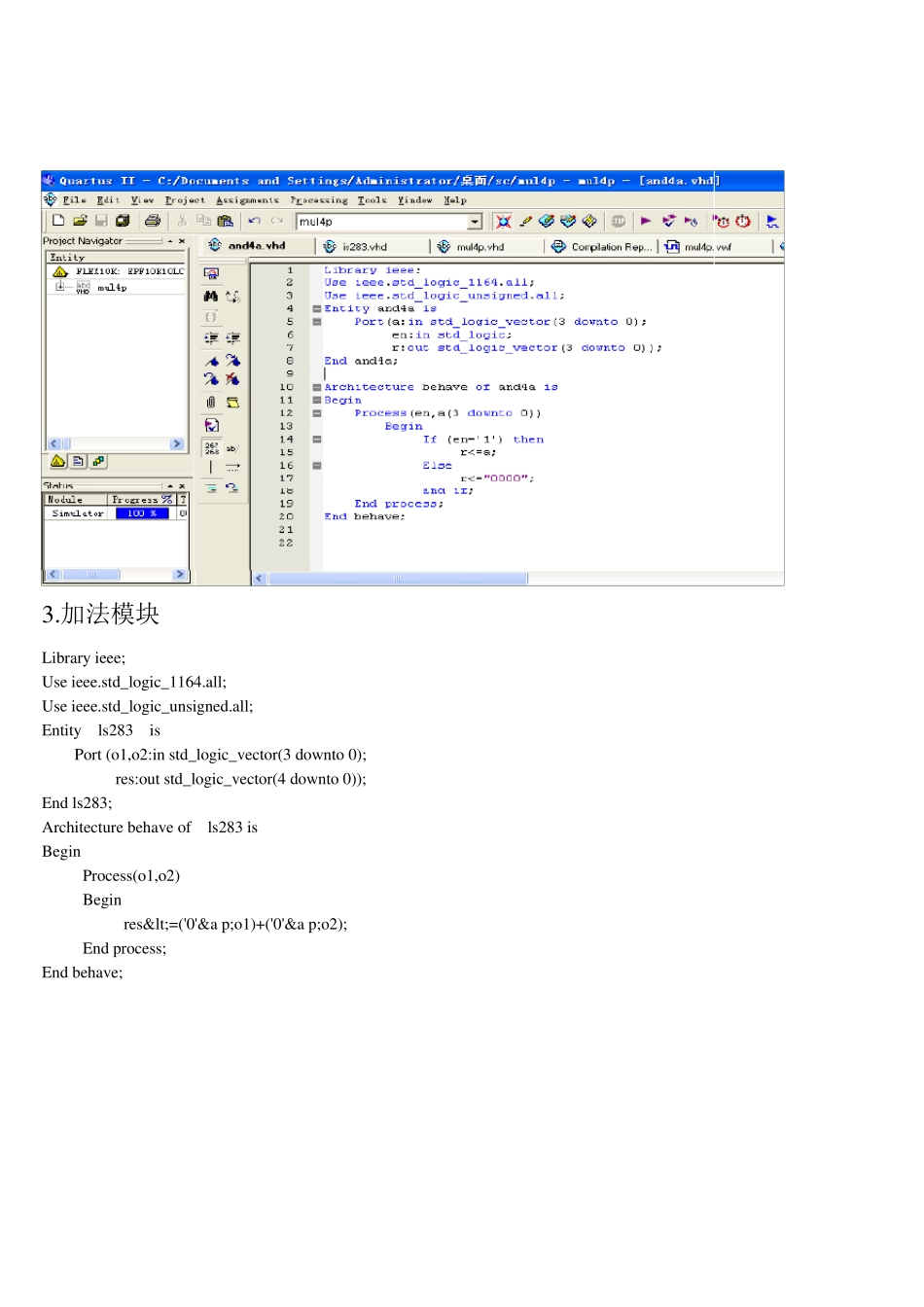
Task: Open the Settings icon beside the project dropdown
Action: coord(503,222)
